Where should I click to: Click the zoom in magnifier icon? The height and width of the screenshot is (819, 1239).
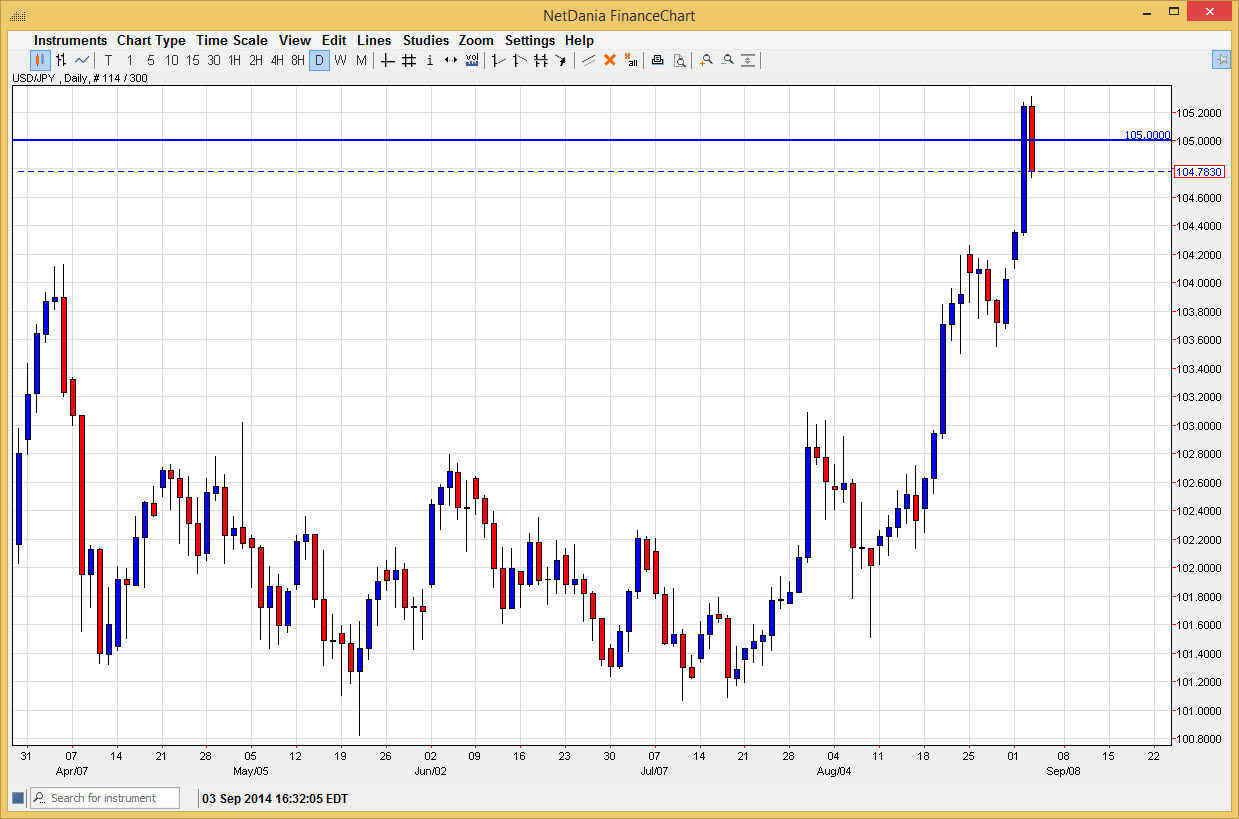click(705, 60)
